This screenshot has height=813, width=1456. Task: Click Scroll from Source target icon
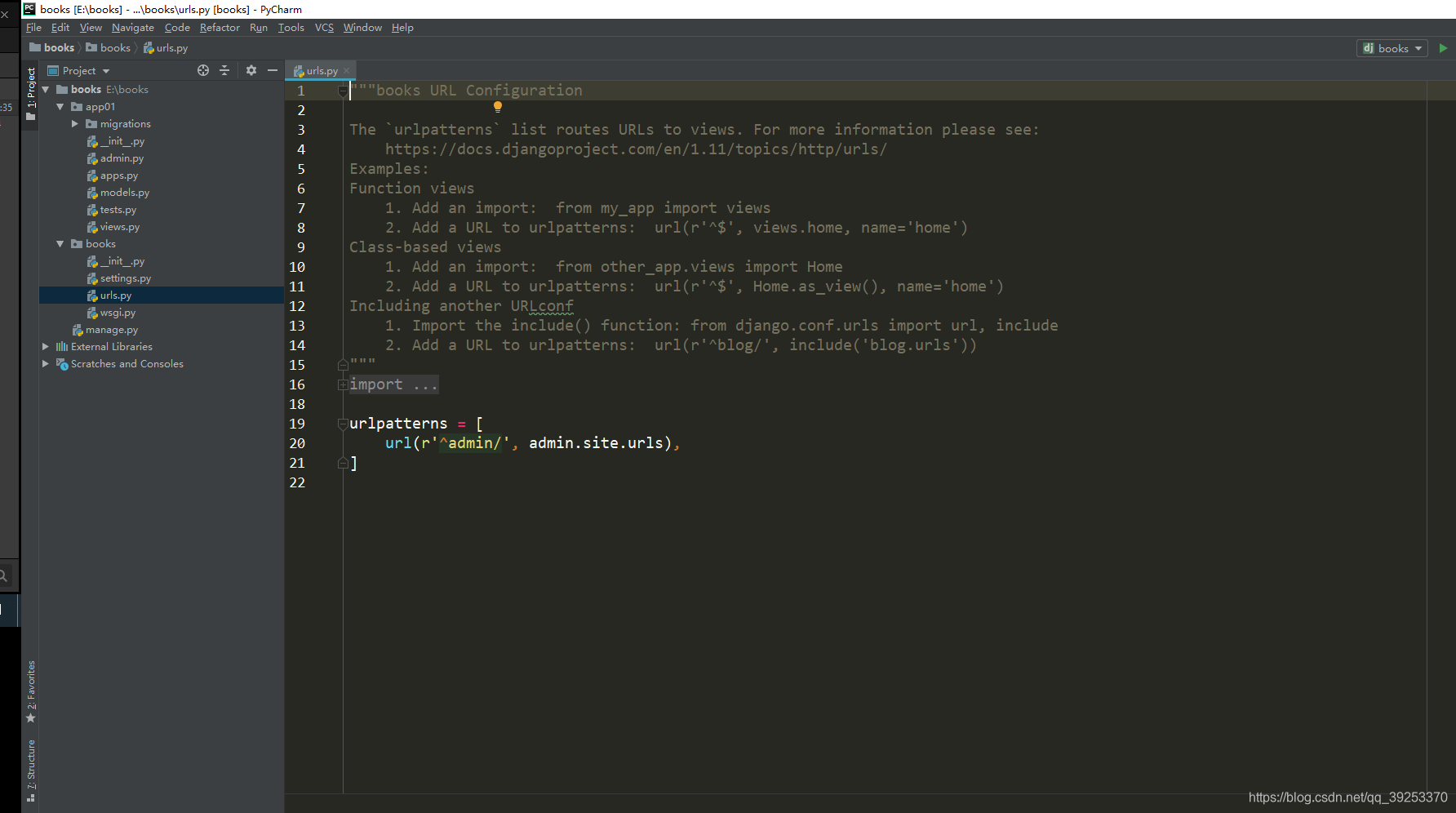203,71
